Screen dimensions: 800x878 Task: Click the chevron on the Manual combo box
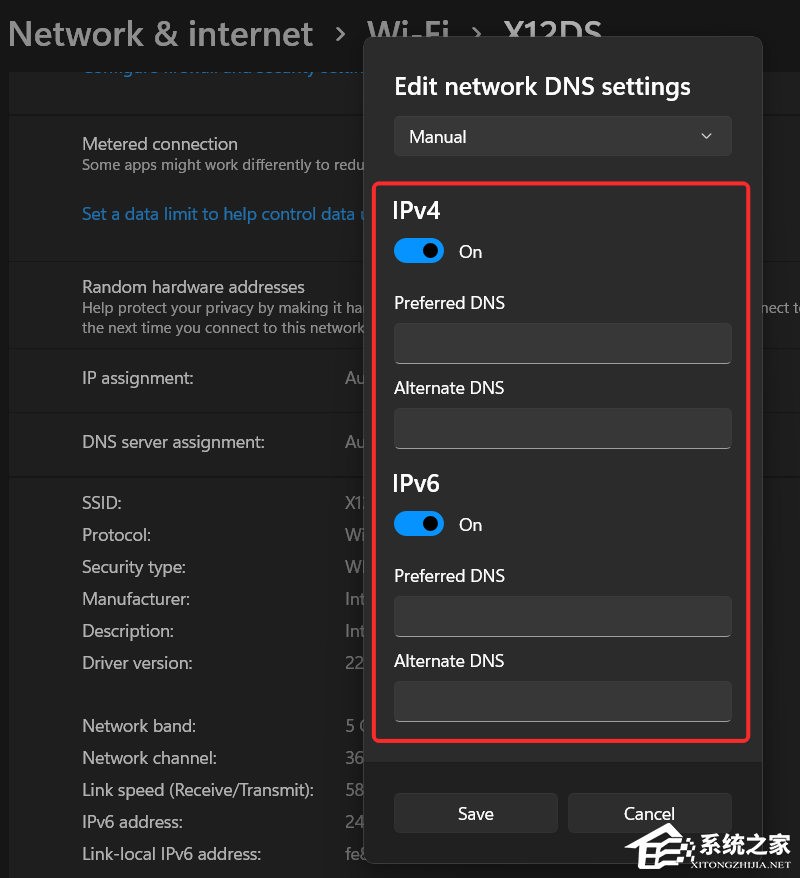click(x=706, y=135)
